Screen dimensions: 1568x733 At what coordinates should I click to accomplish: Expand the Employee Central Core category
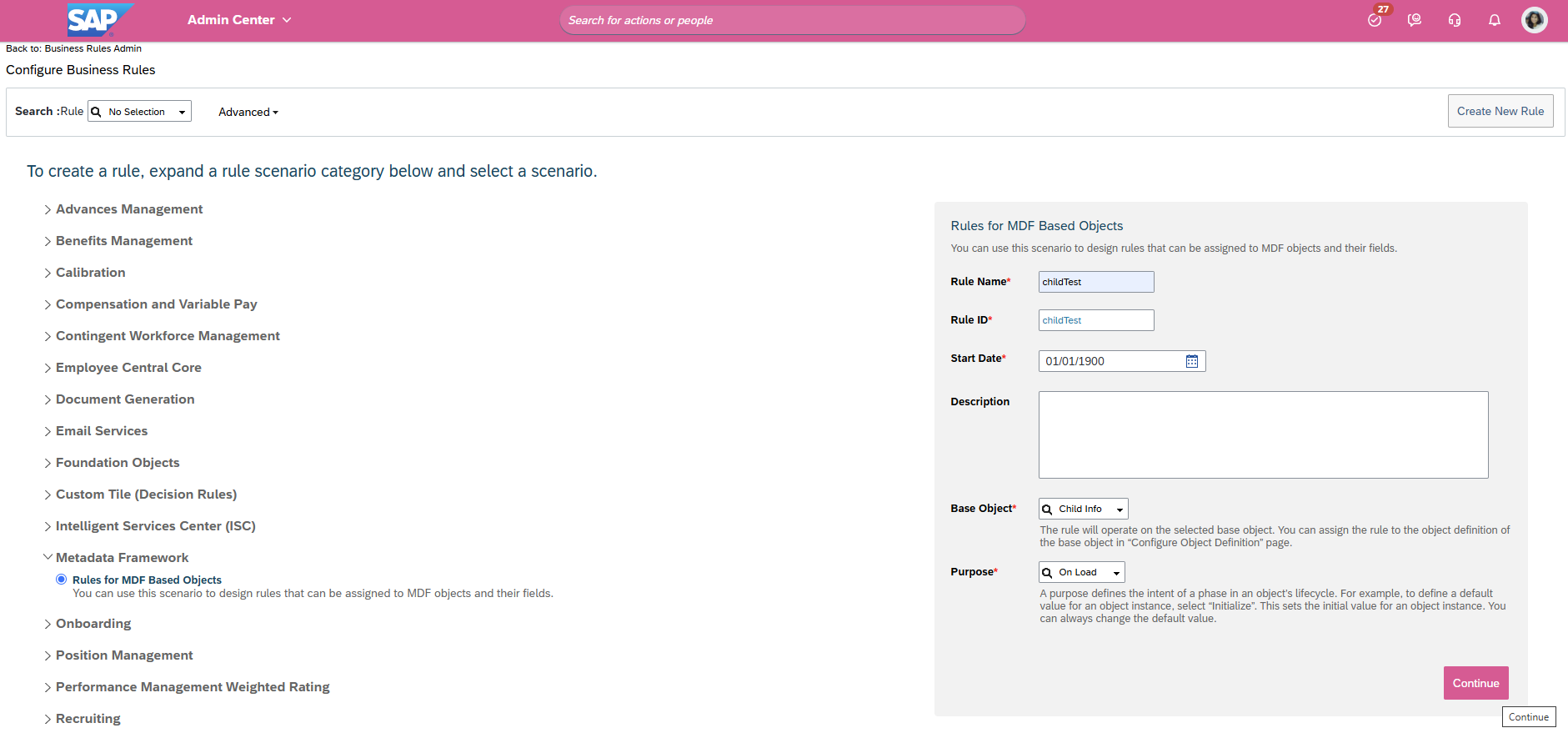[123, 368]
